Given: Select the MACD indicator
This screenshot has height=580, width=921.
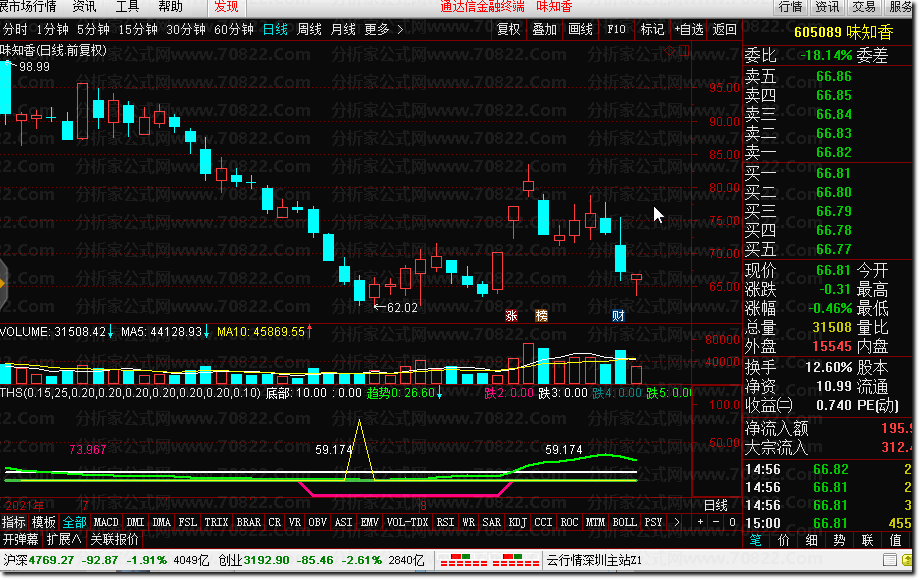Looking at the screenshot, I should pos(106,522).
